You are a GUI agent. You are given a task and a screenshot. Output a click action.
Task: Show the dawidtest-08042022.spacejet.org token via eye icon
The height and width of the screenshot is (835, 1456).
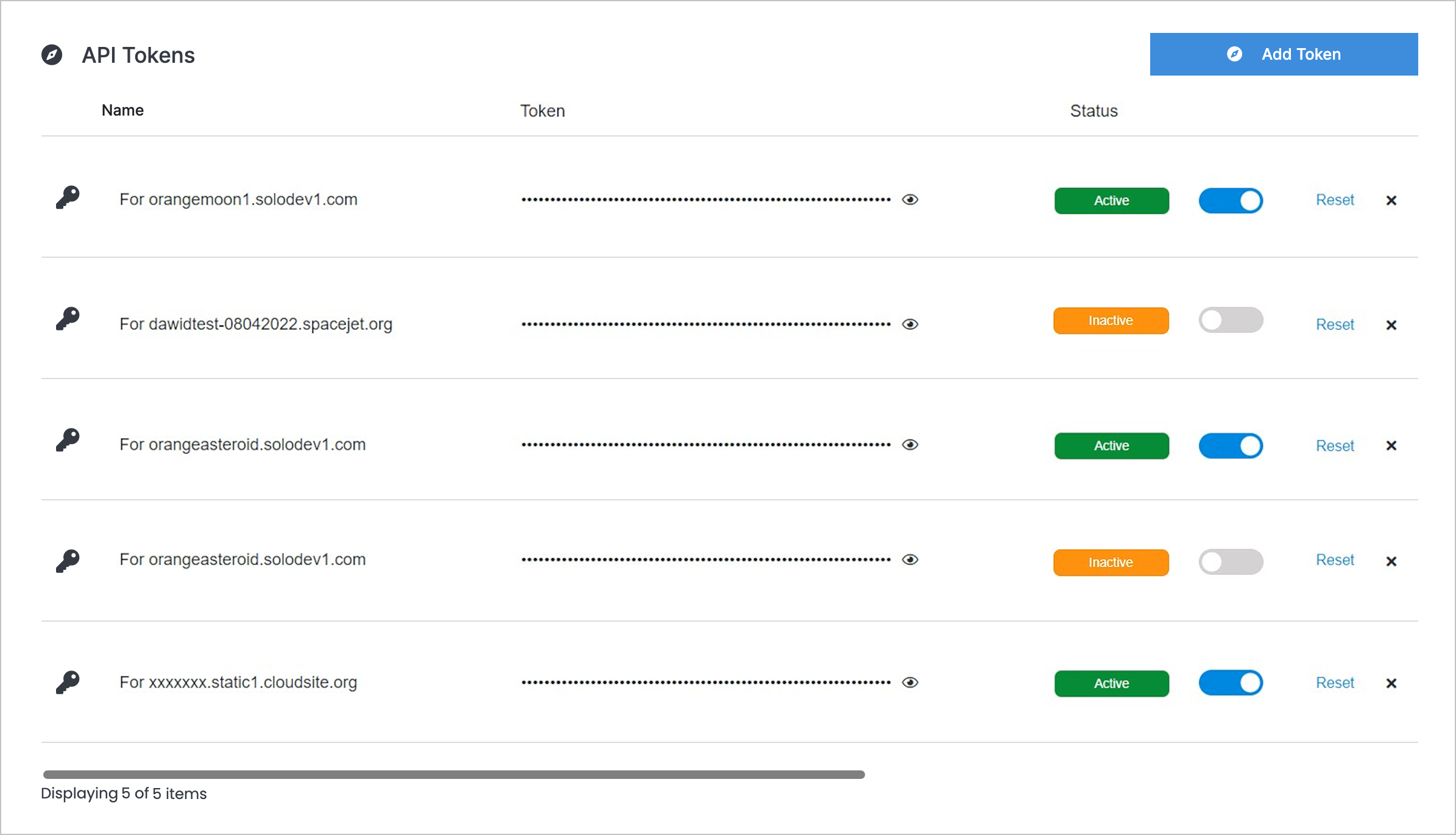tap(910, 324)
